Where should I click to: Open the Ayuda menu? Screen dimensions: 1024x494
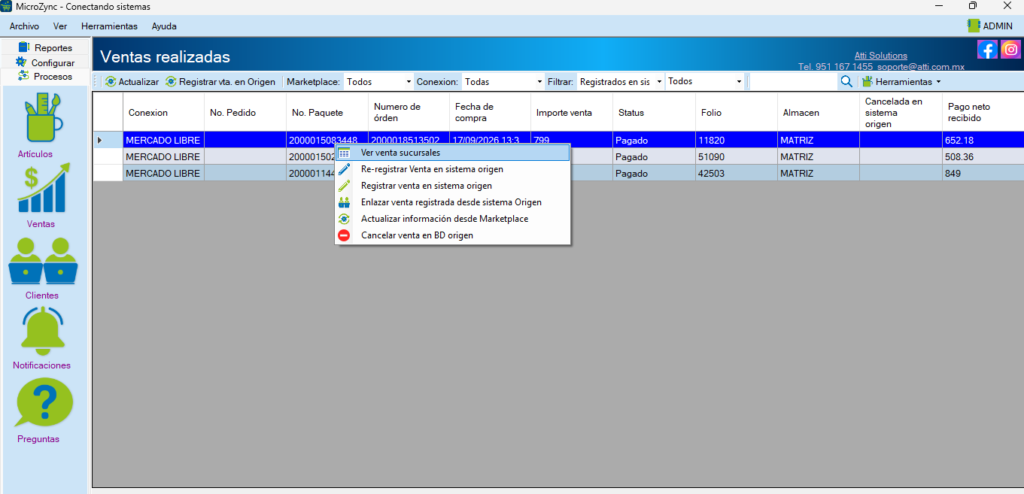[164, 26]
